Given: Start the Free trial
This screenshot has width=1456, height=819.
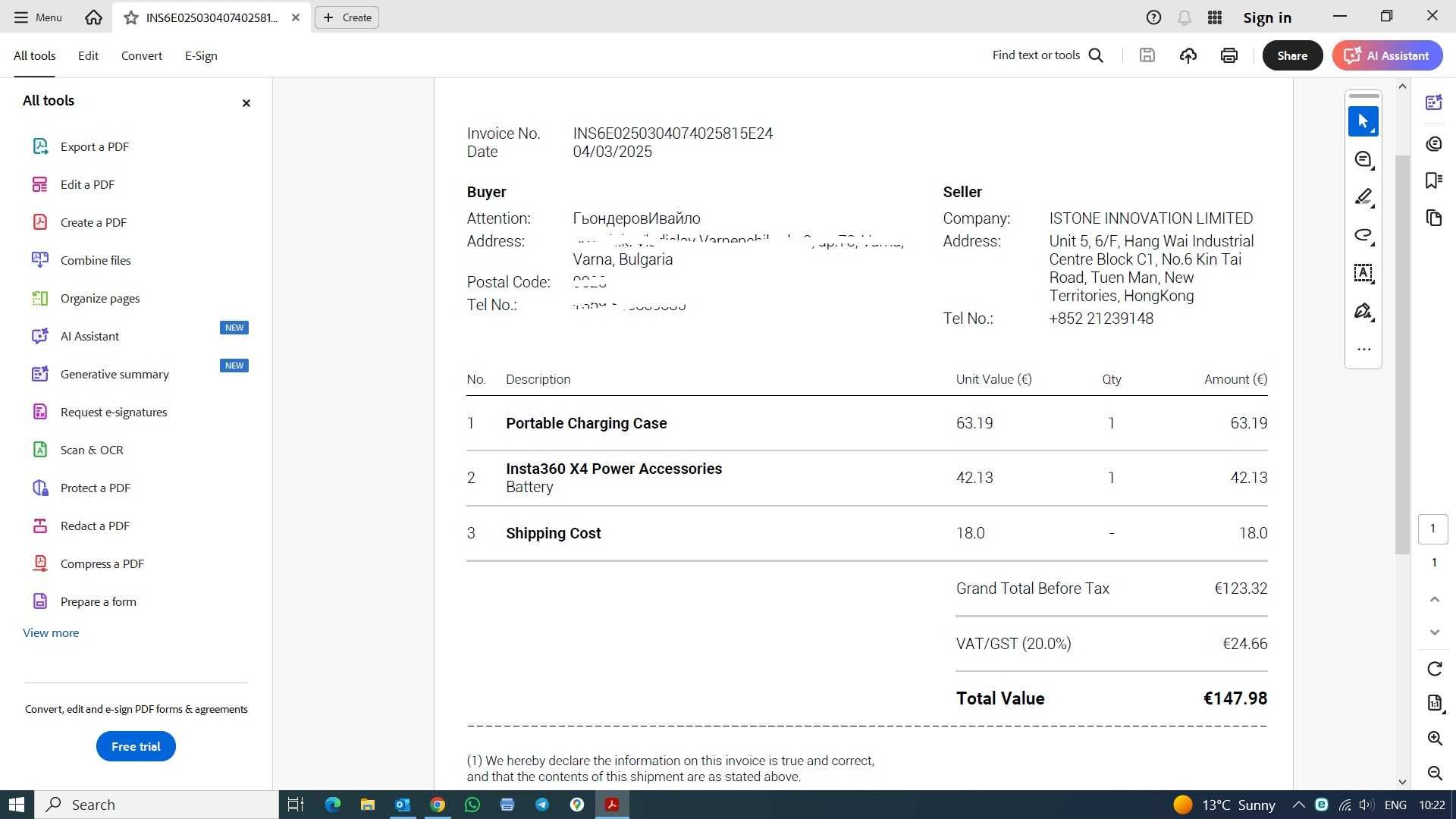Looking at the screenshot, I should coord(136,746).
